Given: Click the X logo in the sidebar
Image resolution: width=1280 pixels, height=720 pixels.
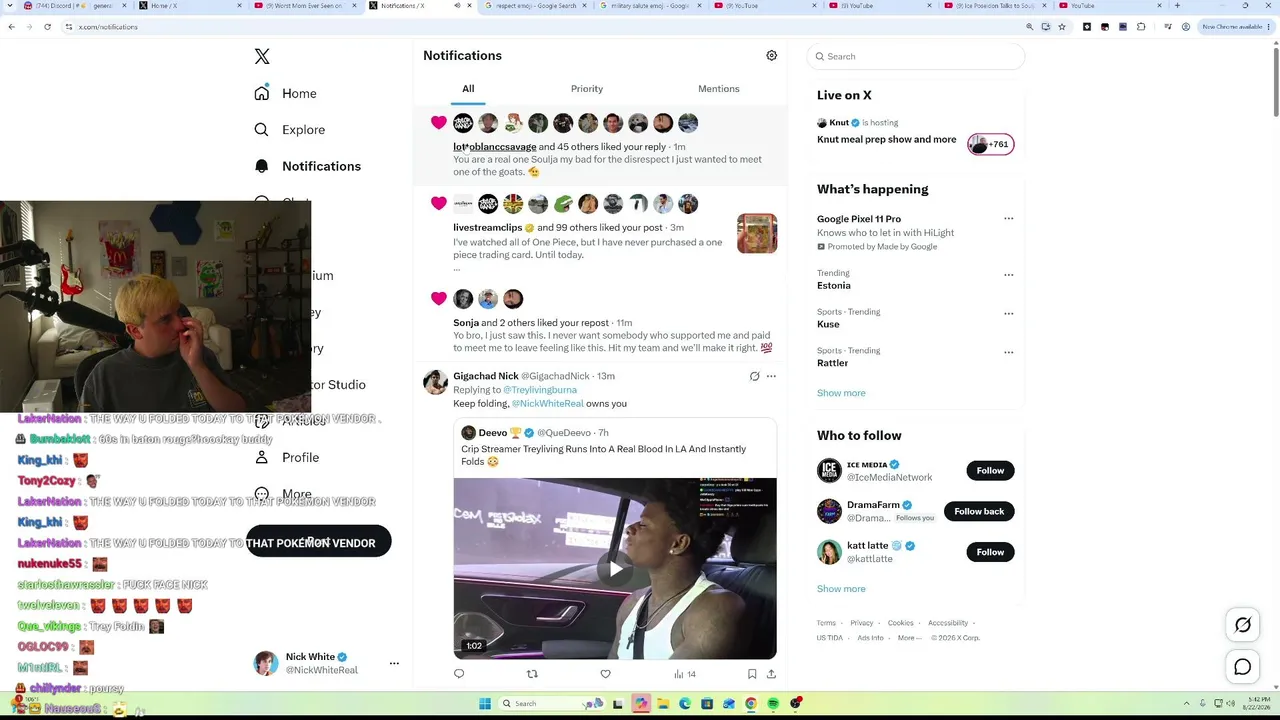Looking at the screenshot, I should (x=262, y=57).
